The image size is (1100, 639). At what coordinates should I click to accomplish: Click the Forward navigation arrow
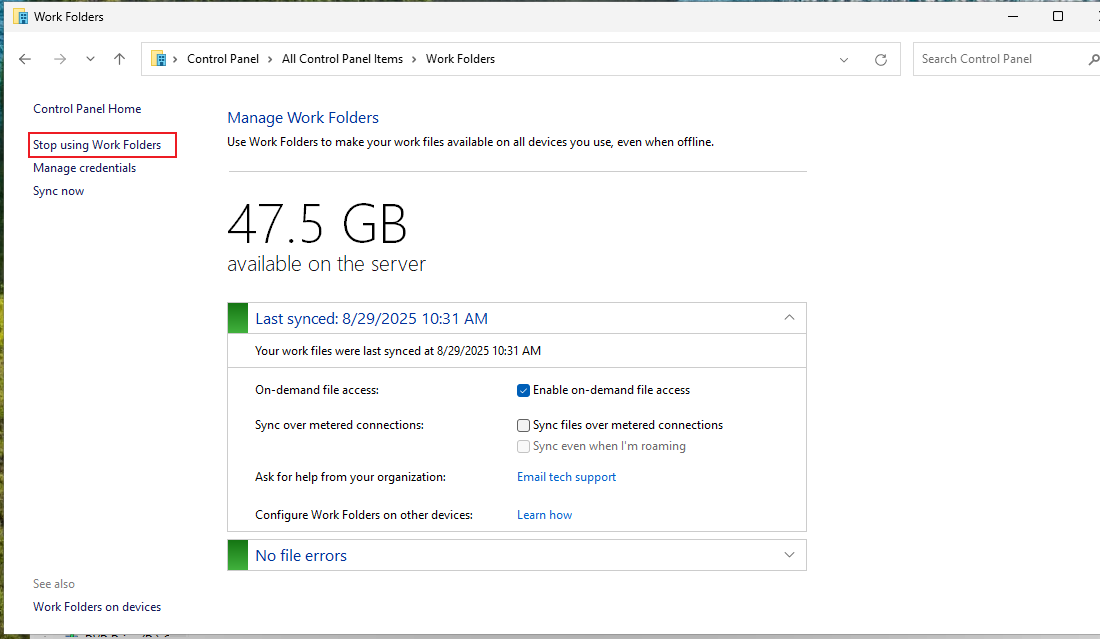[x=60, y=59]
